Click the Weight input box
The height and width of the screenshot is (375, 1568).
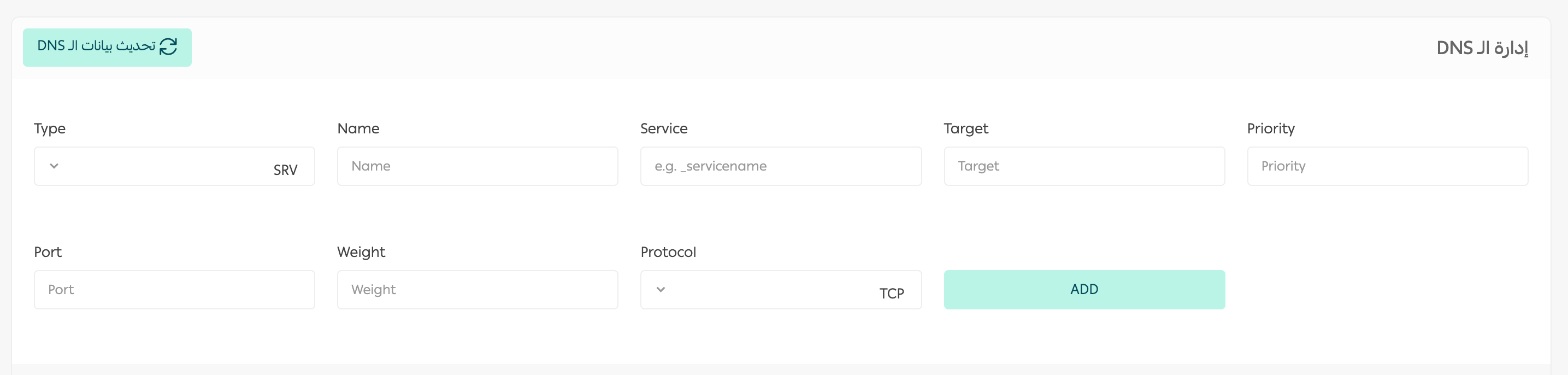tap(477, 290)
